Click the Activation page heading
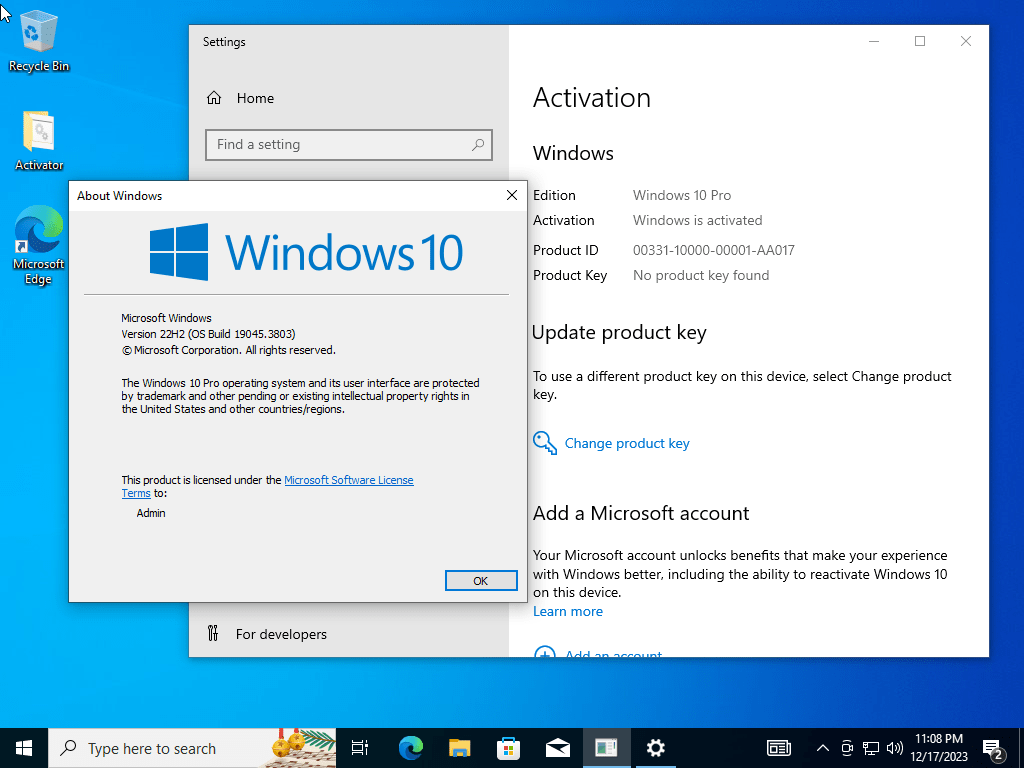Screen dimensions: 1024x768 click(x=592, y=98)
